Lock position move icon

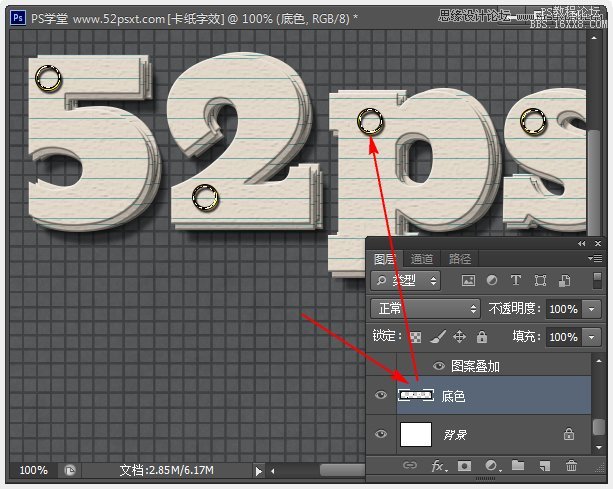[x=459, y=337]
